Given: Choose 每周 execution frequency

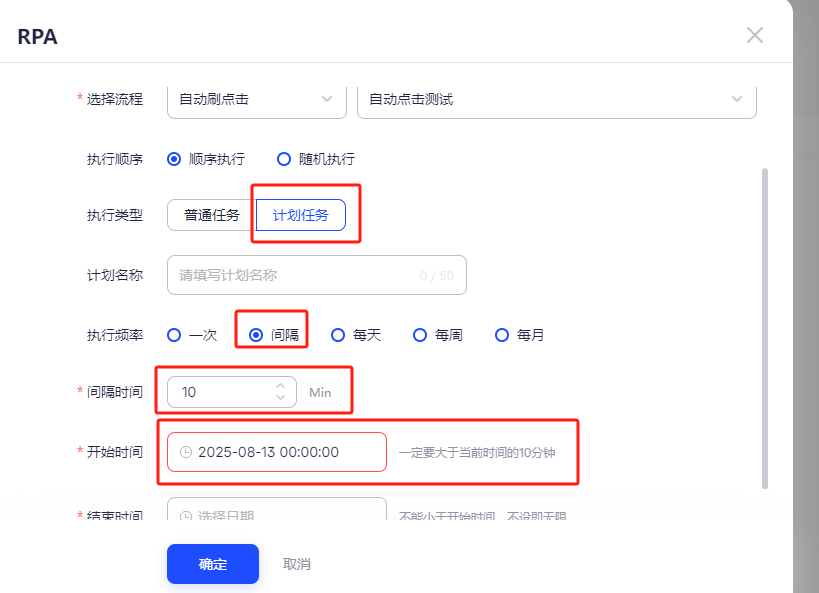Looking at the screenshot, I should point(438,335).
